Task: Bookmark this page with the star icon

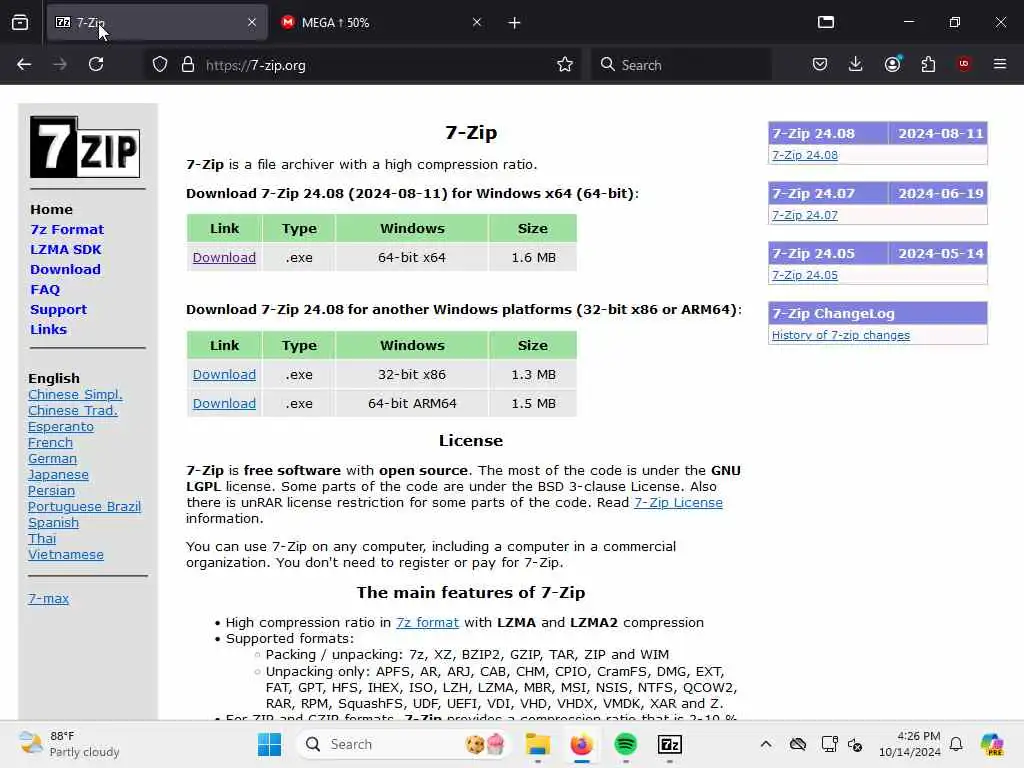Action: click(565, 64)
